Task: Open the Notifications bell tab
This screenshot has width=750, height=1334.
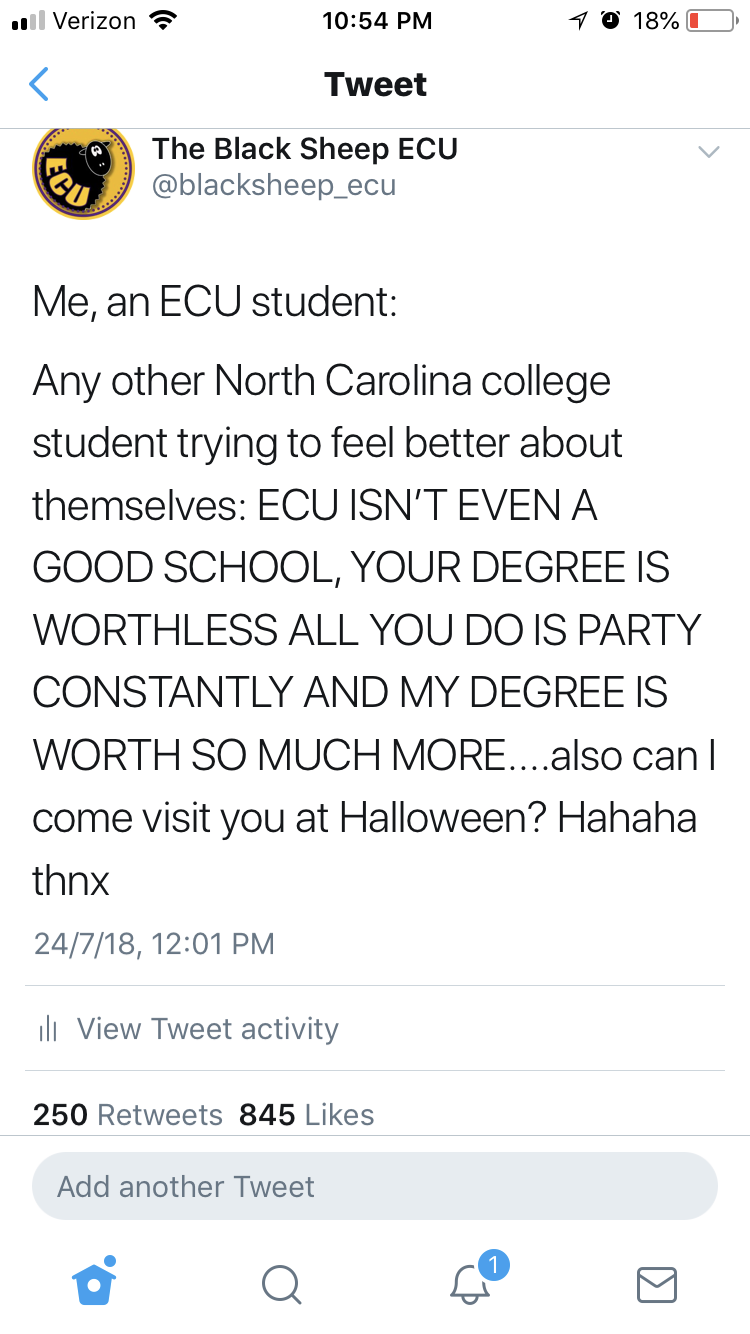Action: click(x=470, y=1283)
